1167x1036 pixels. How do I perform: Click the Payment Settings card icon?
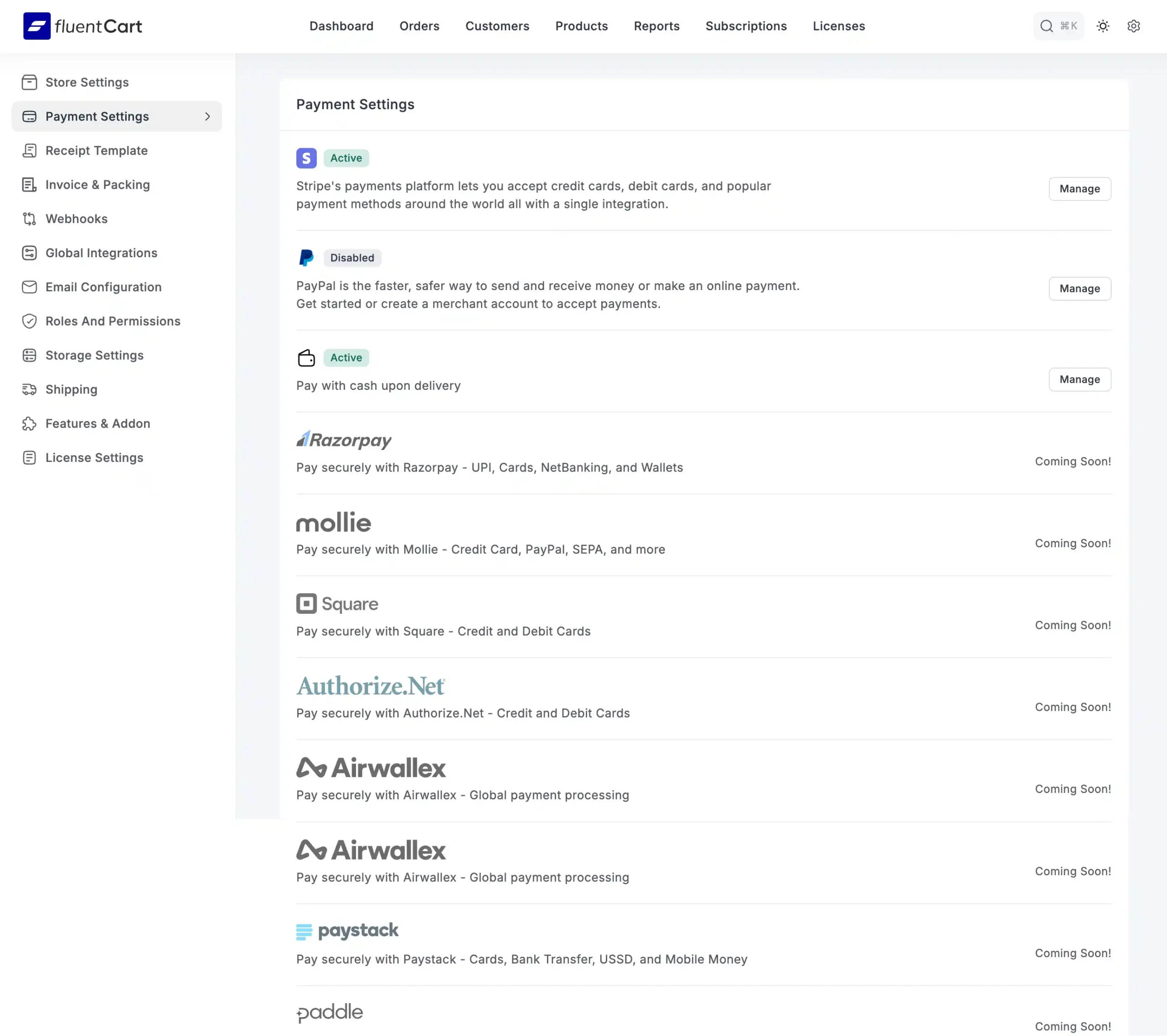pos(29,117)
